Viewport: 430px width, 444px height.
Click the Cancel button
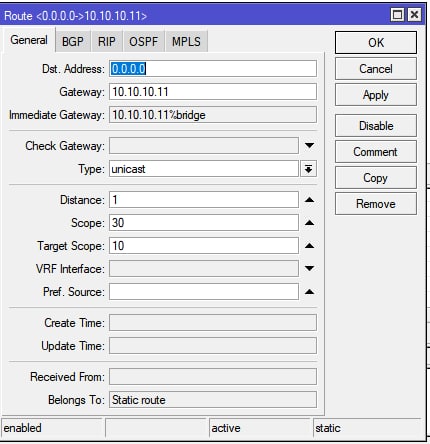[376, 69]
